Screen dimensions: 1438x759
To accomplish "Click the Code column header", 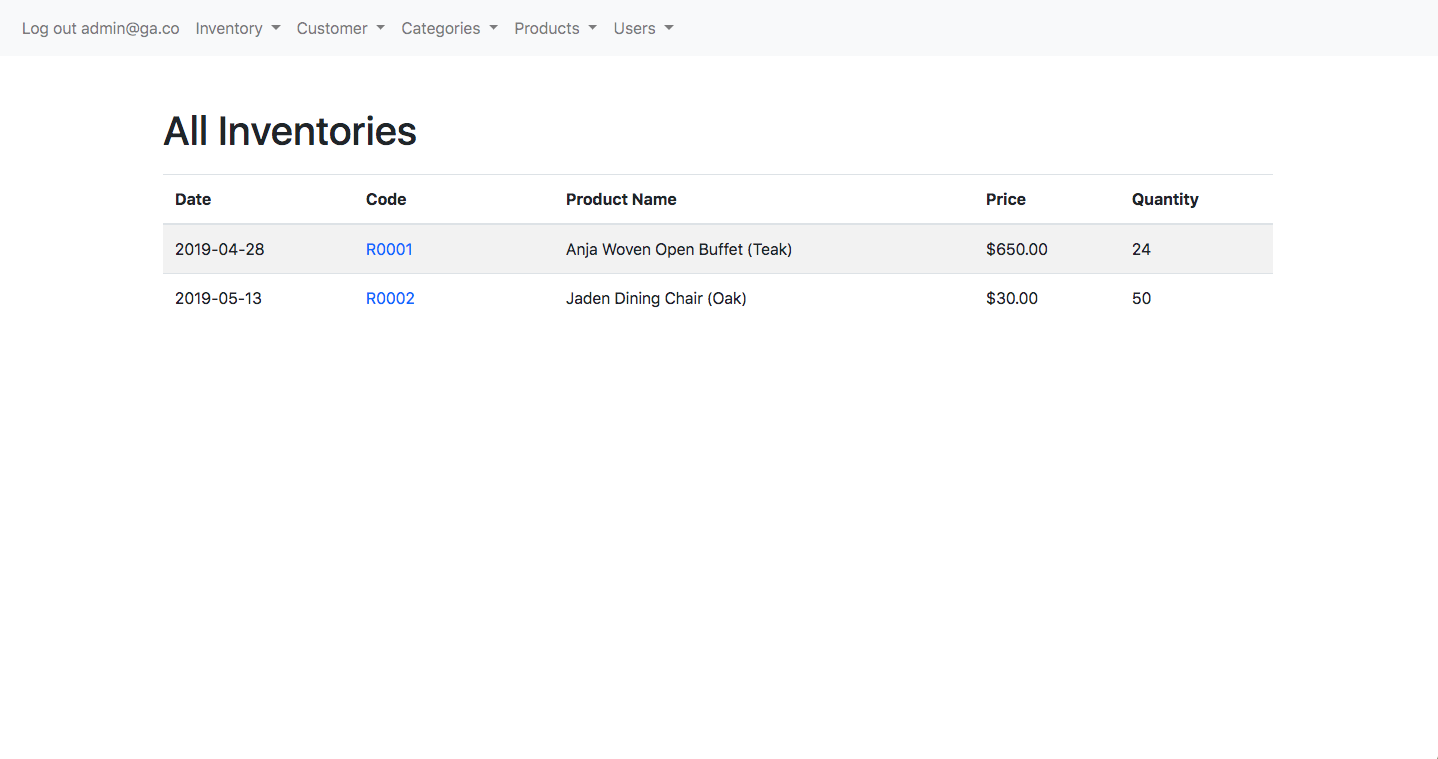I will click(386, 199).
